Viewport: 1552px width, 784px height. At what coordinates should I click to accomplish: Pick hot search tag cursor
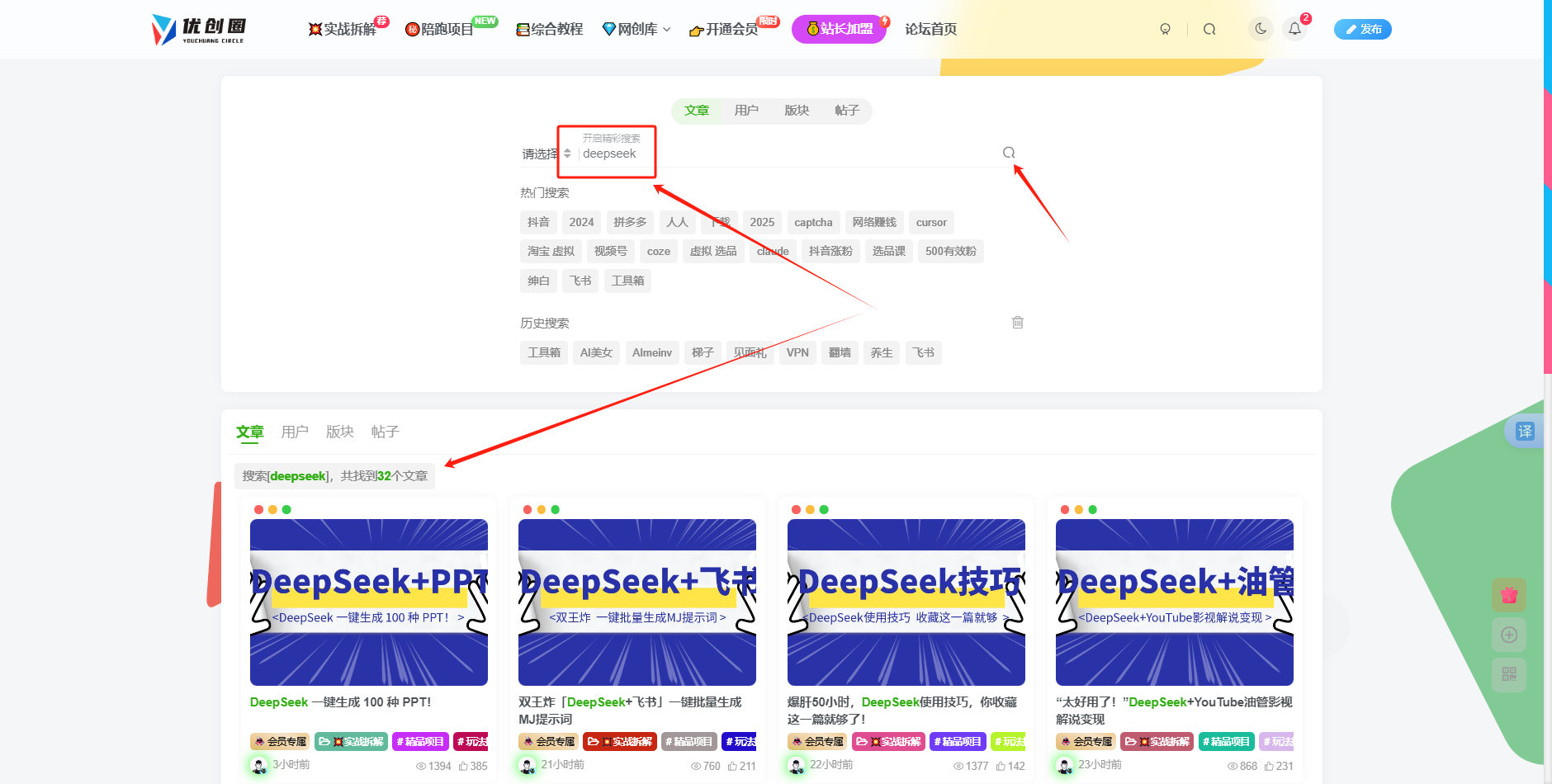[931, 222]
